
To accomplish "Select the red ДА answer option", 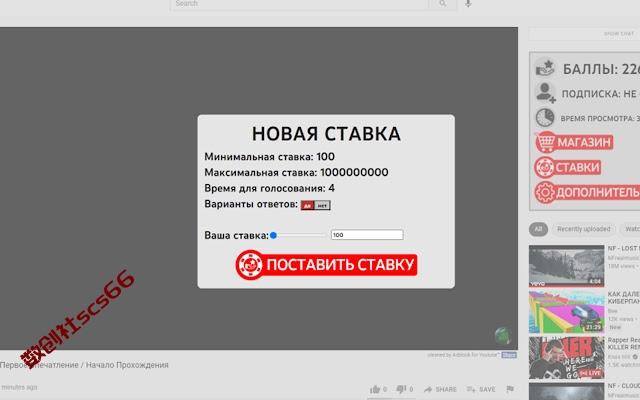I will (307, 205).
